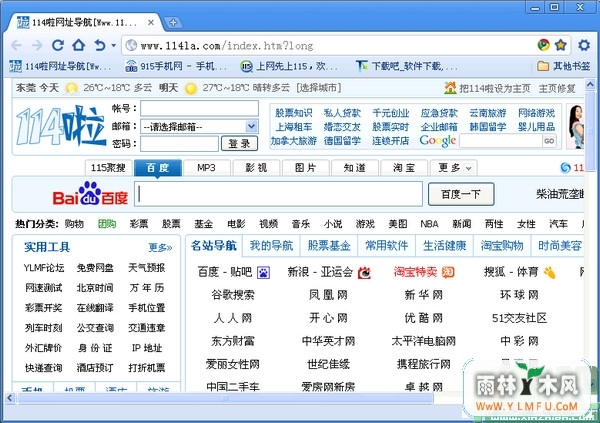
Task: Click the globe icon in address bar
Action: [131, 46]
